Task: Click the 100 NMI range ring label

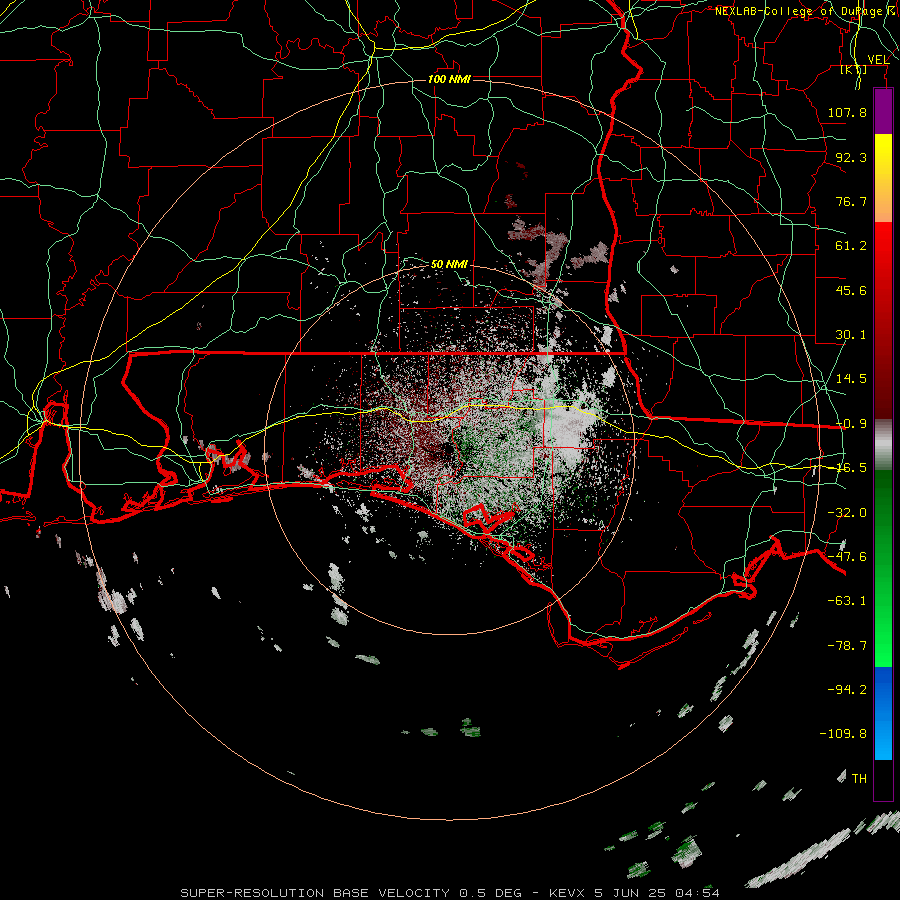Action: coord(449,79)
